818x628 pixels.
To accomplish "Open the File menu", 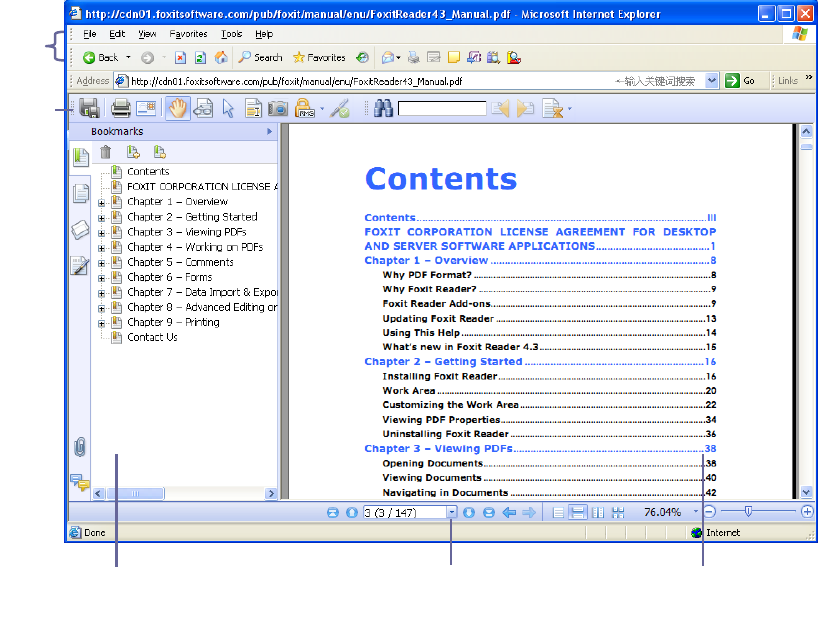I will (x=90, y=34).
